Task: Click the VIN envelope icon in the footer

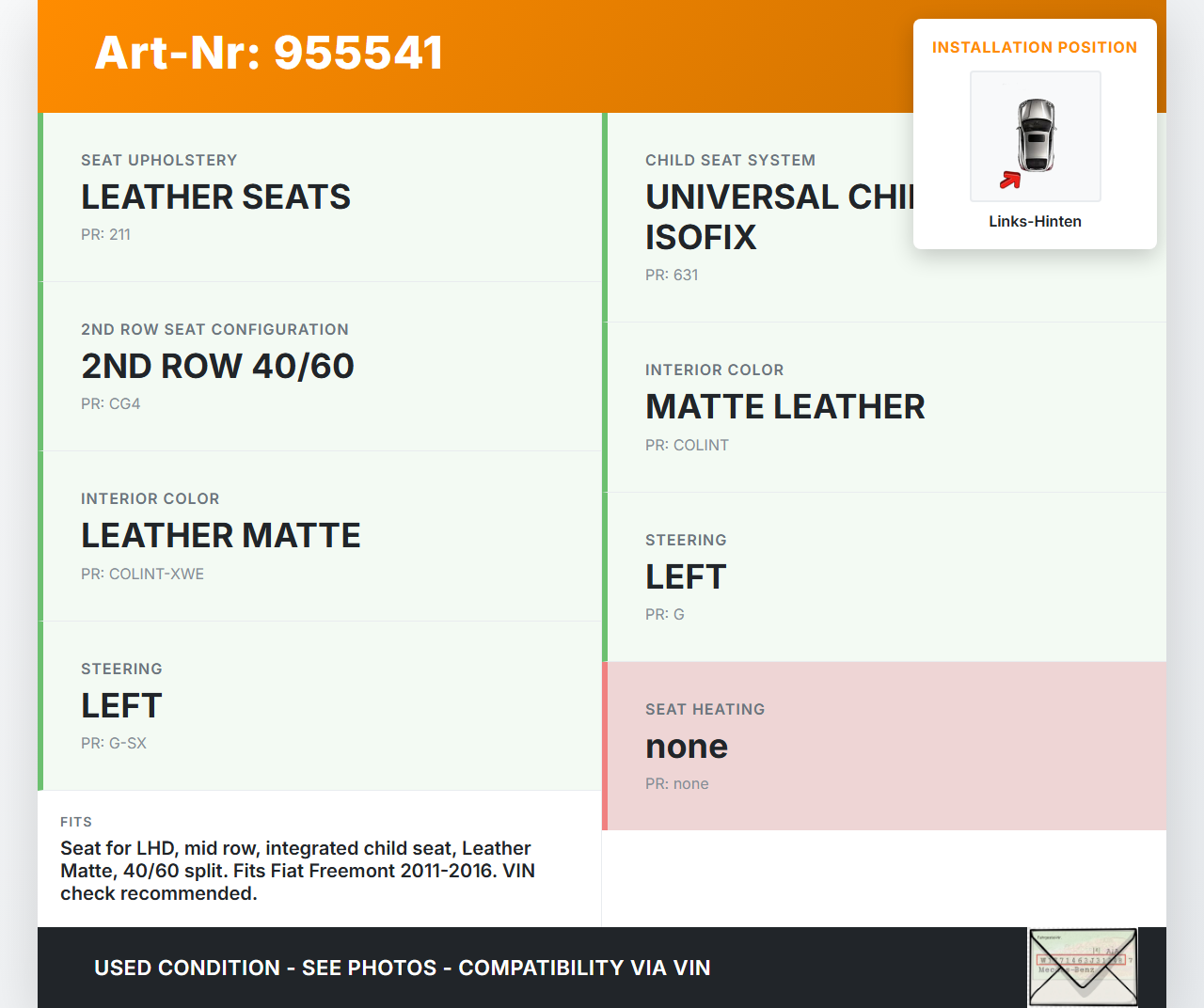Action: pyautogui.click(x=1083, y=967)
